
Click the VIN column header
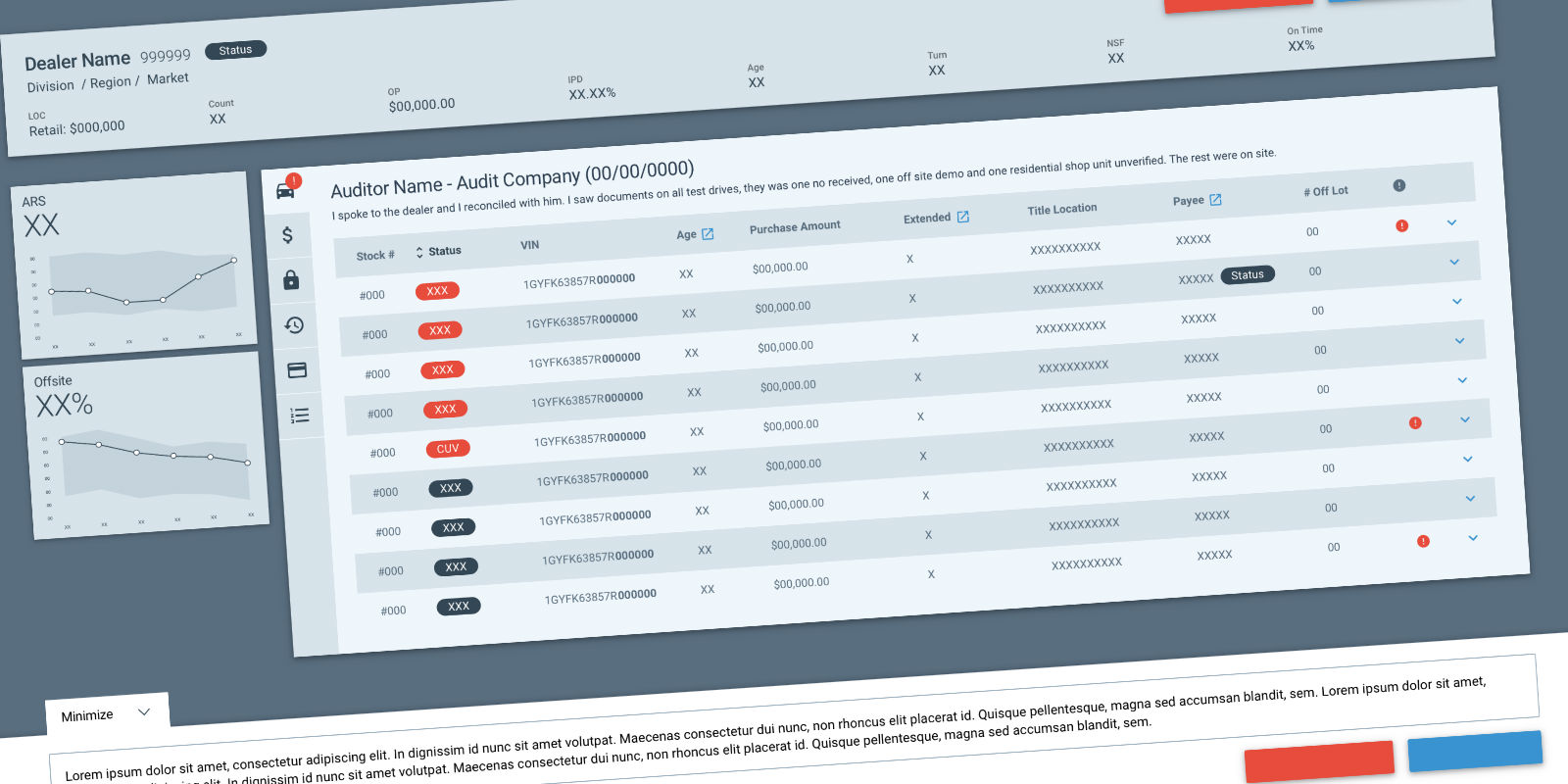click(529, 245)
